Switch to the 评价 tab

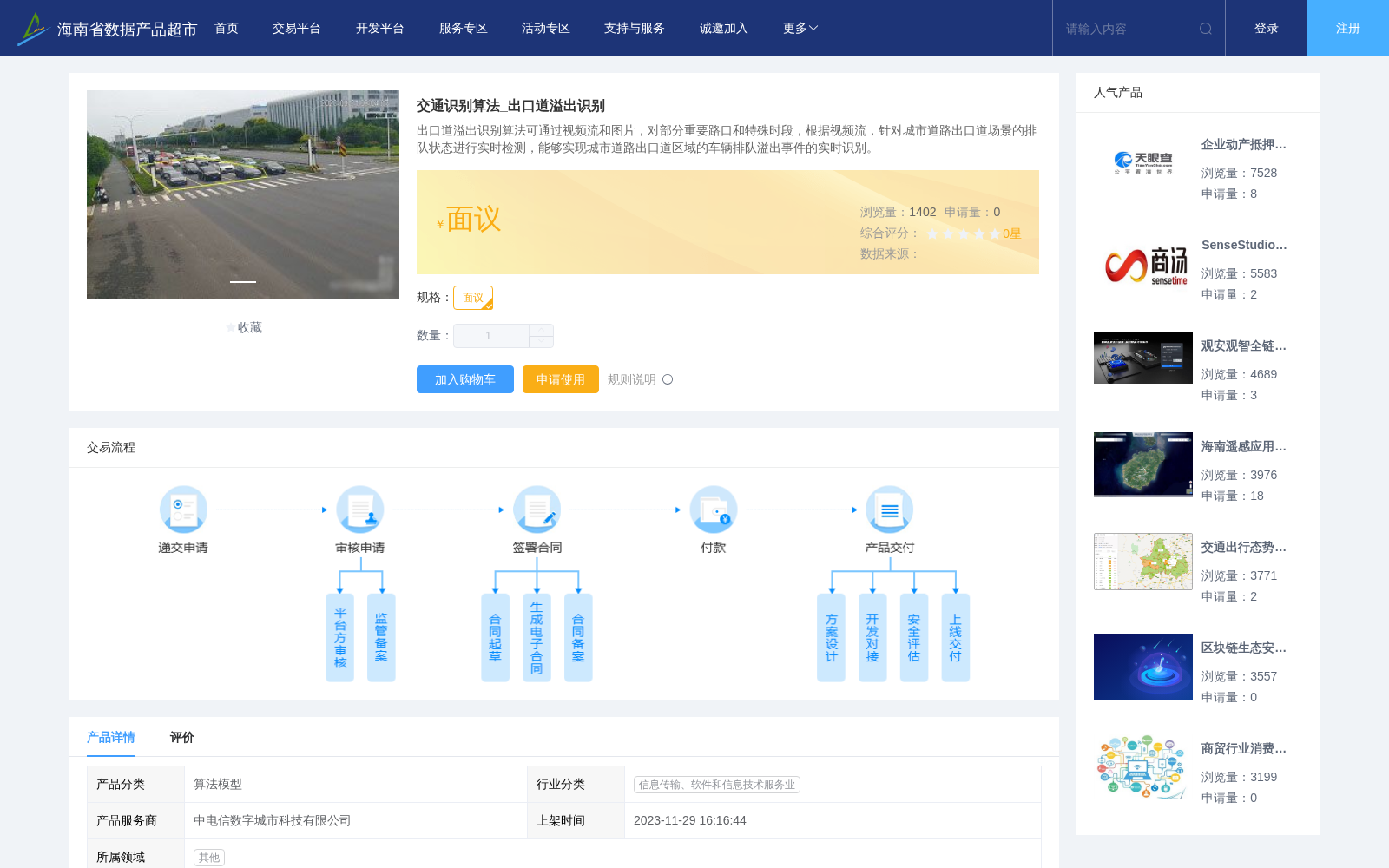[x=182, y=737]
